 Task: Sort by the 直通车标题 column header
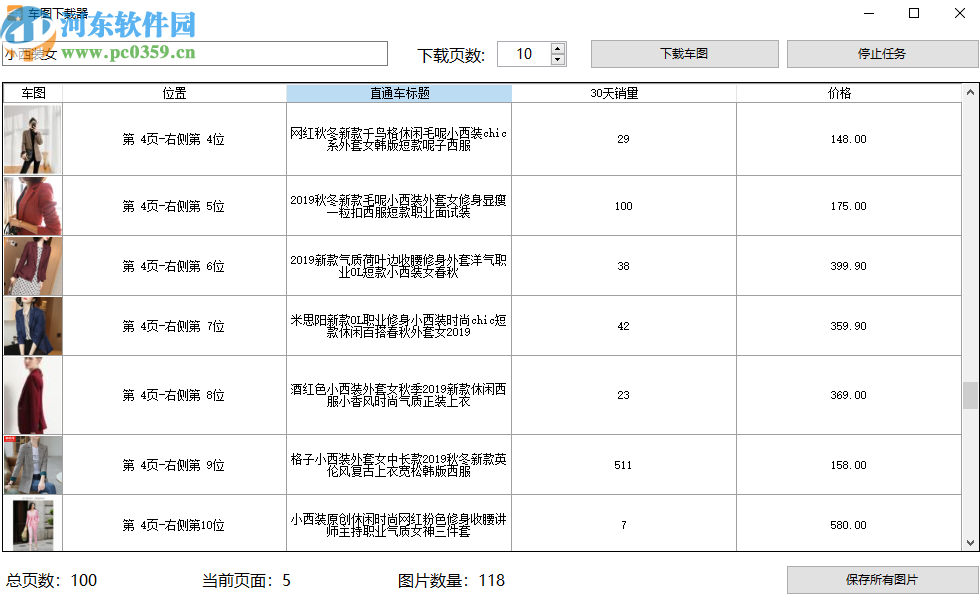tap(399, 93)
